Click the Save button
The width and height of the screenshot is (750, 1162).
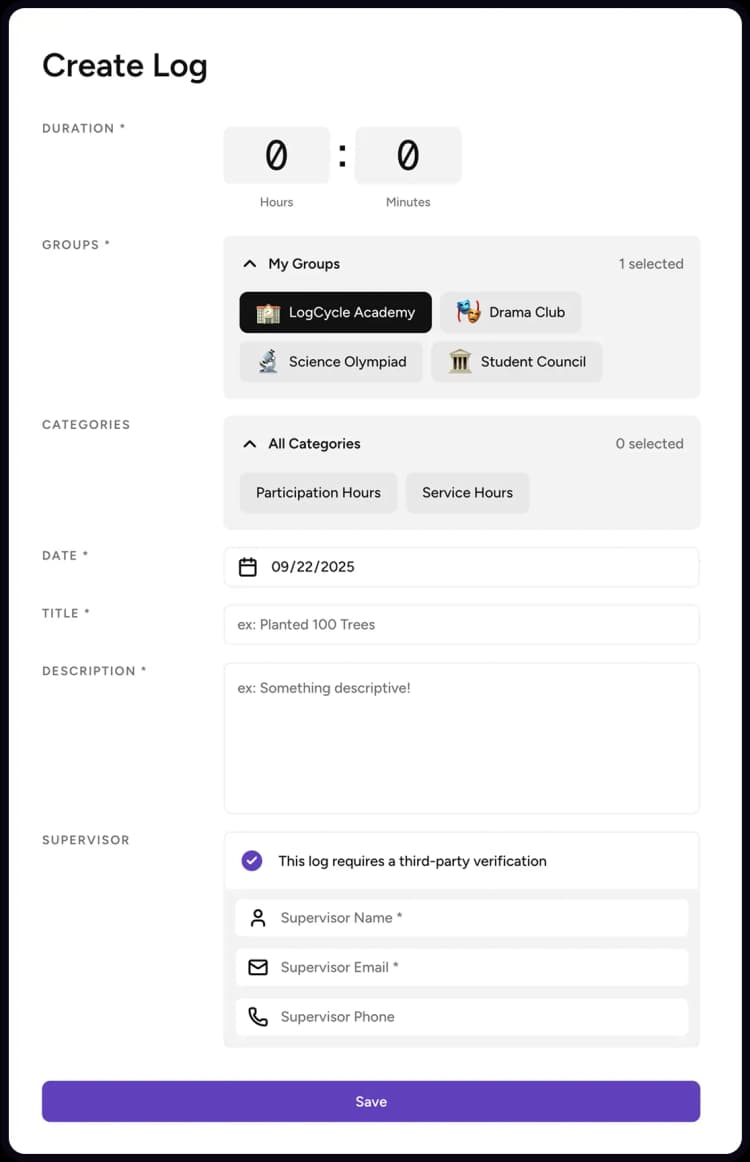tap(371, 1101)
